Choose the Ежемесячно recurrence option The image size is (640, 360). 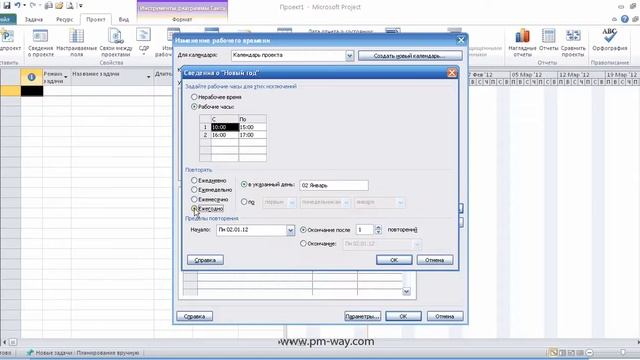(194, 199)
